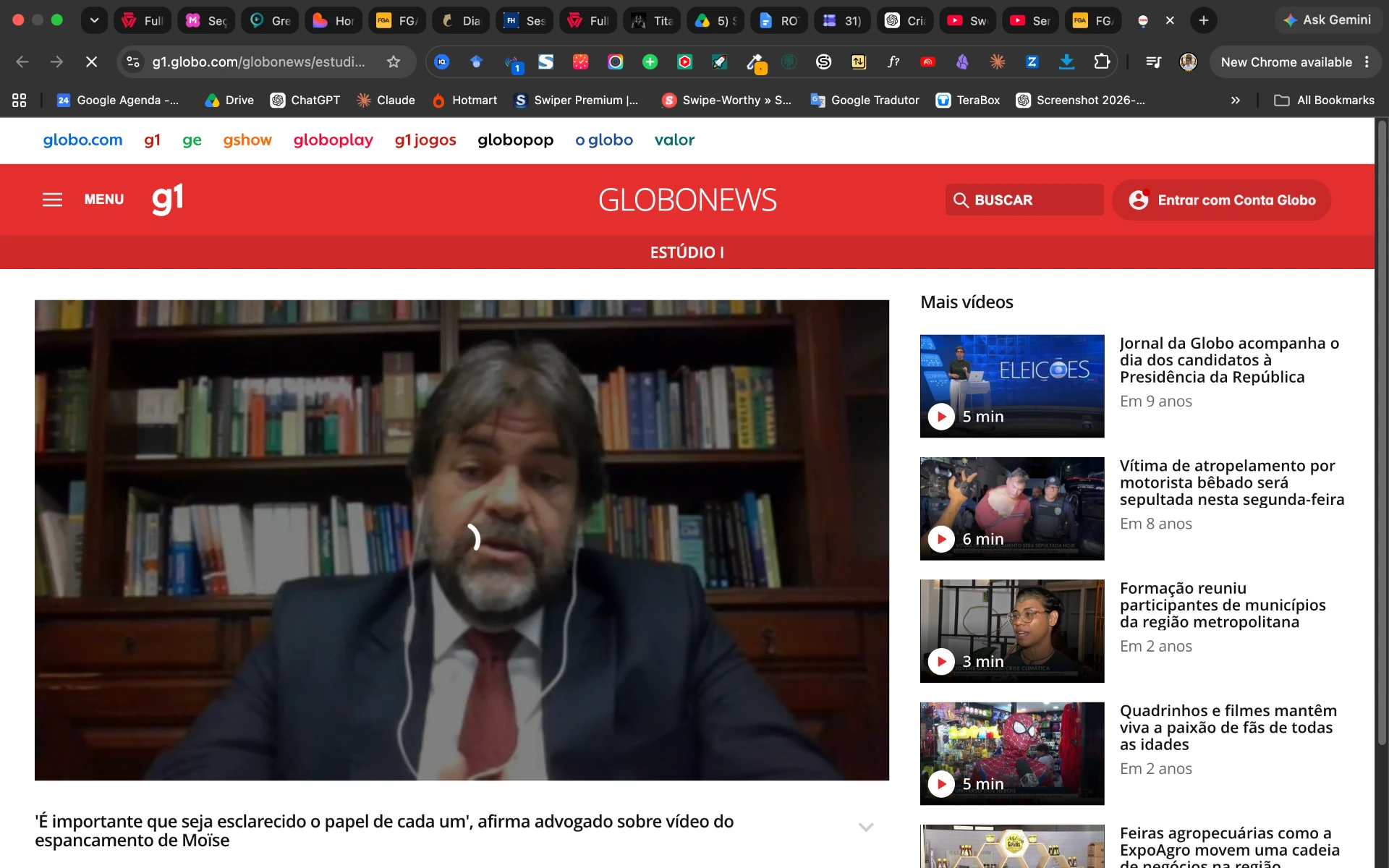Viewport: 1389px width, 868px height.
Task: Open All Bookmarks folder
Action: click(1324, 101)
